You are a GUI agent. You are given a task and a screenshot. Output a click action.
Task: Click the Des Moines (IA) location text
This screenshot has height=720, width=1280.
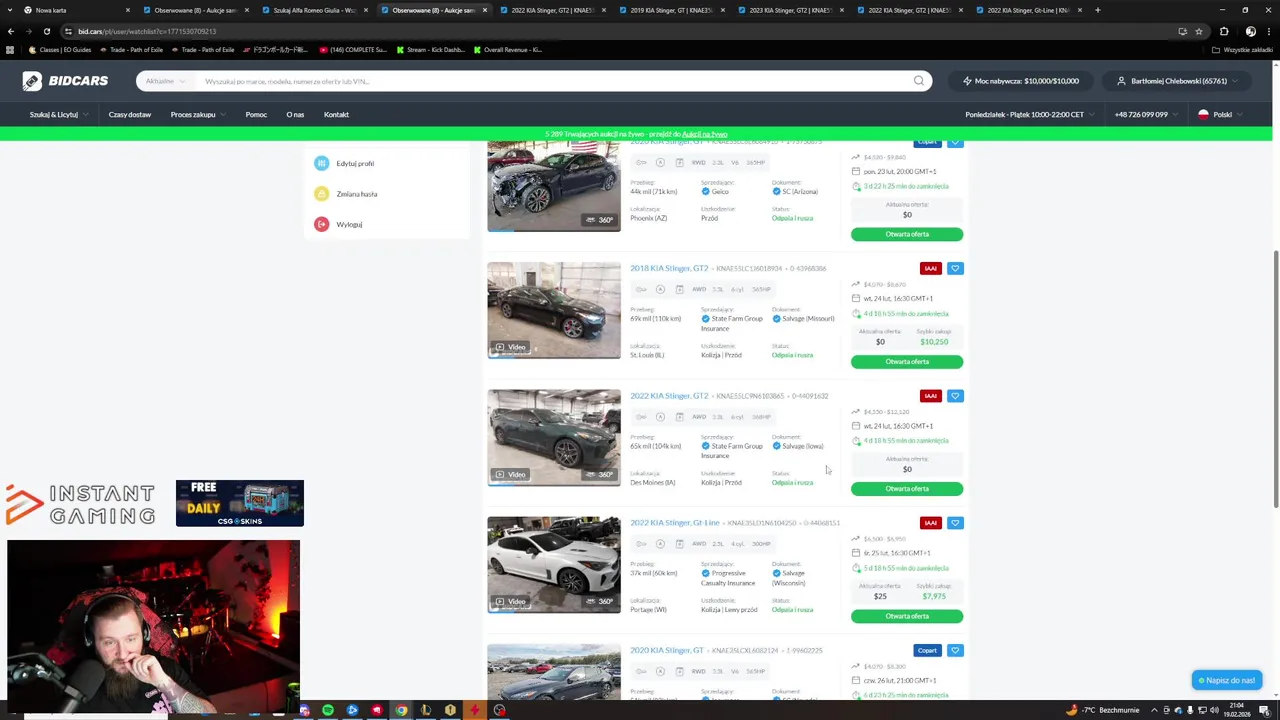coord(653,483)
